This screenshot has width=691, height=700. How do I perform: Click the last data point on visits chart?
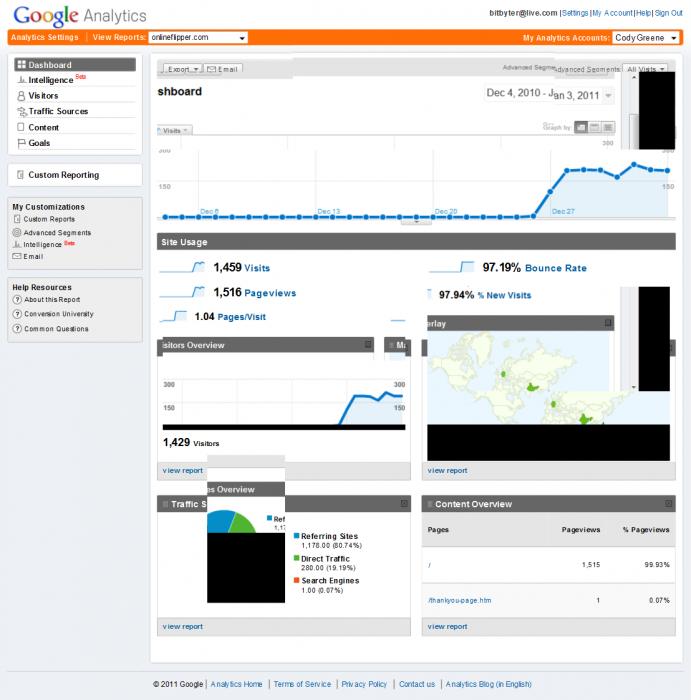(668, 171)
